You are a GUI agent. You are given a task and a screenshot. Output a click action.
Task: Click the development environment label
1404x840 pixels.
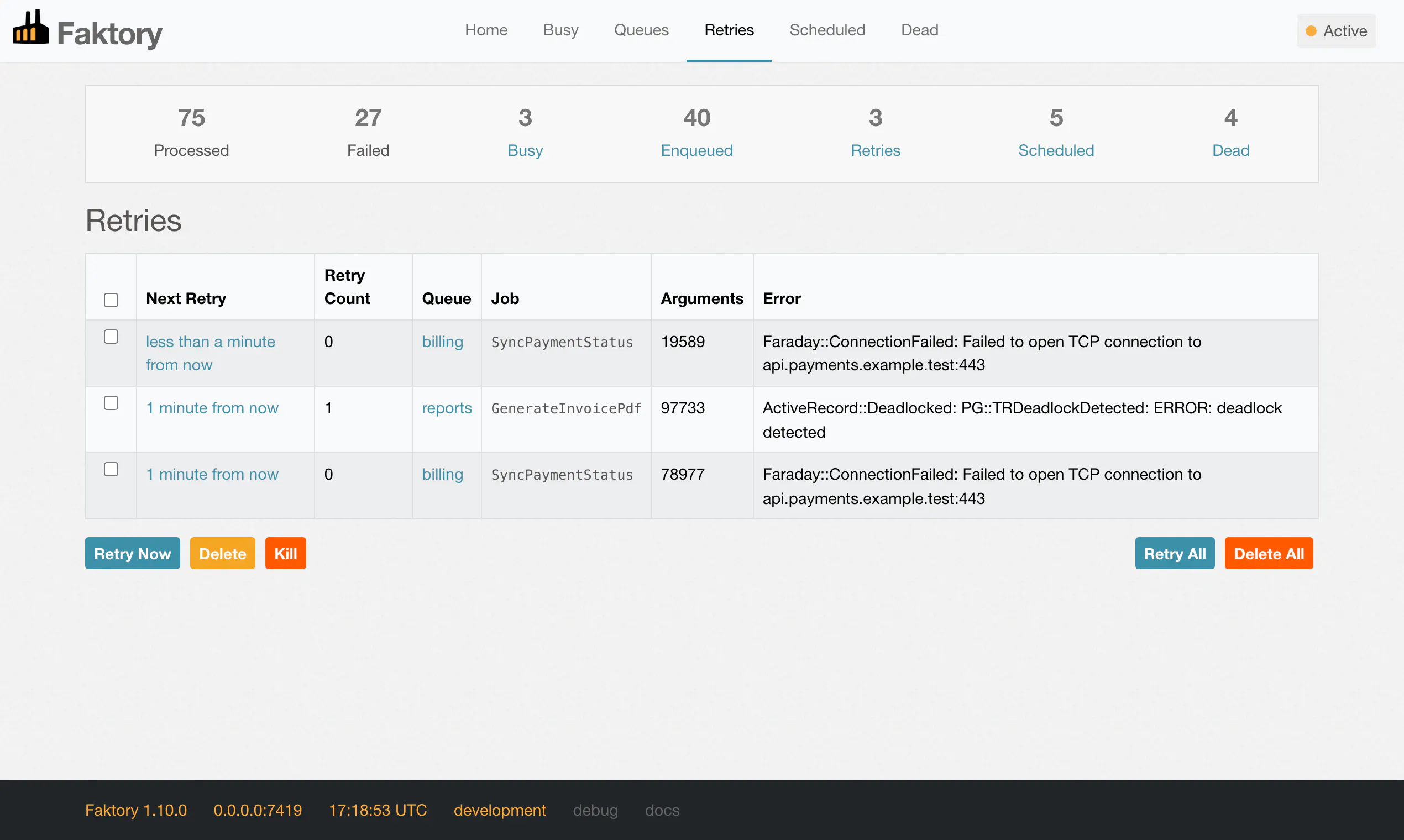500,810
